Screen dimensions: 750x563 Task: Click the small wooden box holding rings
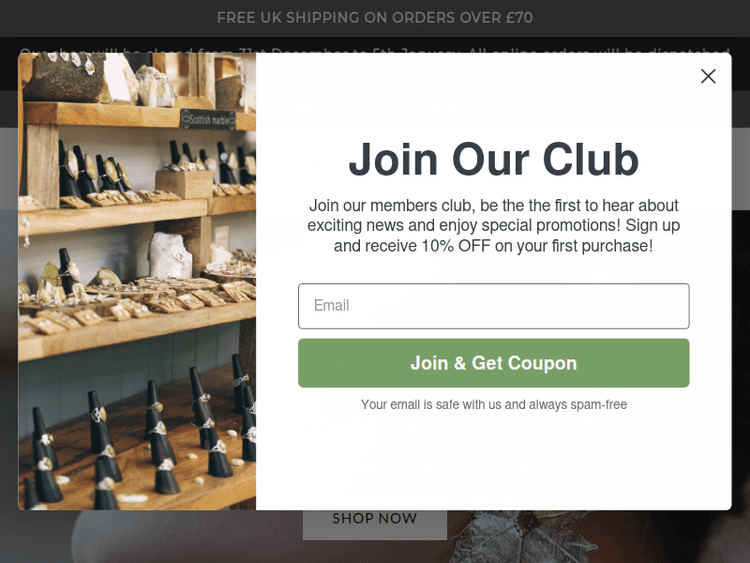click(184, 184)
